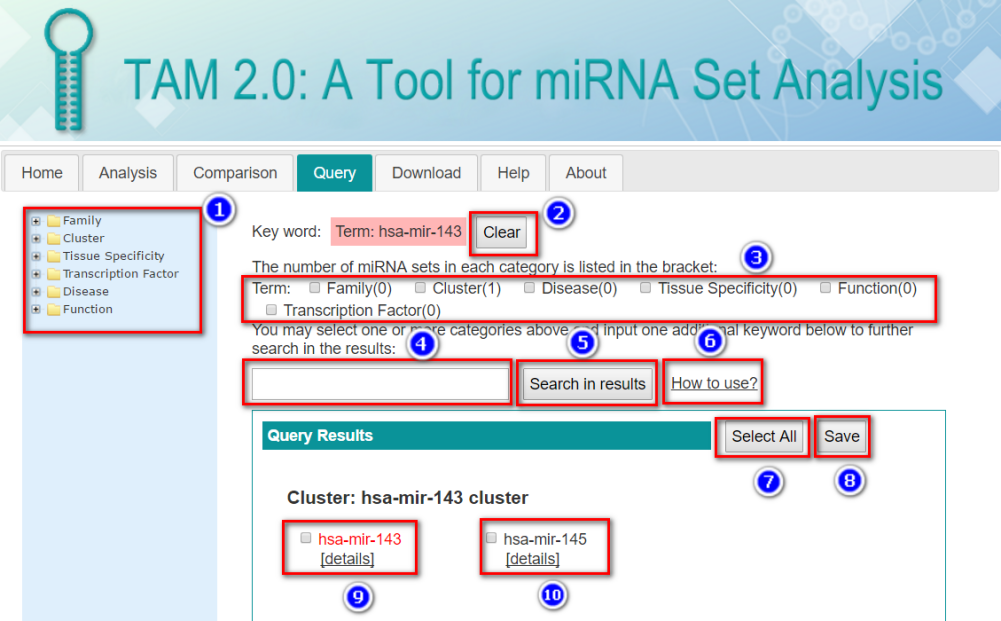
Task: Open the Help tab
Action: (x=513, y=173)
